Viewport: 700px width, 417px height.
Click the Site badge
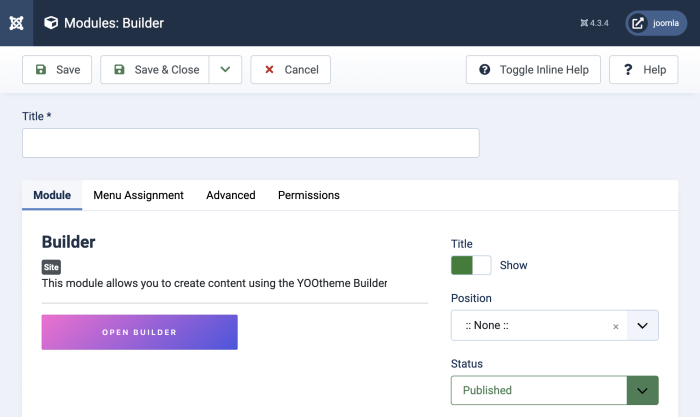coord(51,267)
